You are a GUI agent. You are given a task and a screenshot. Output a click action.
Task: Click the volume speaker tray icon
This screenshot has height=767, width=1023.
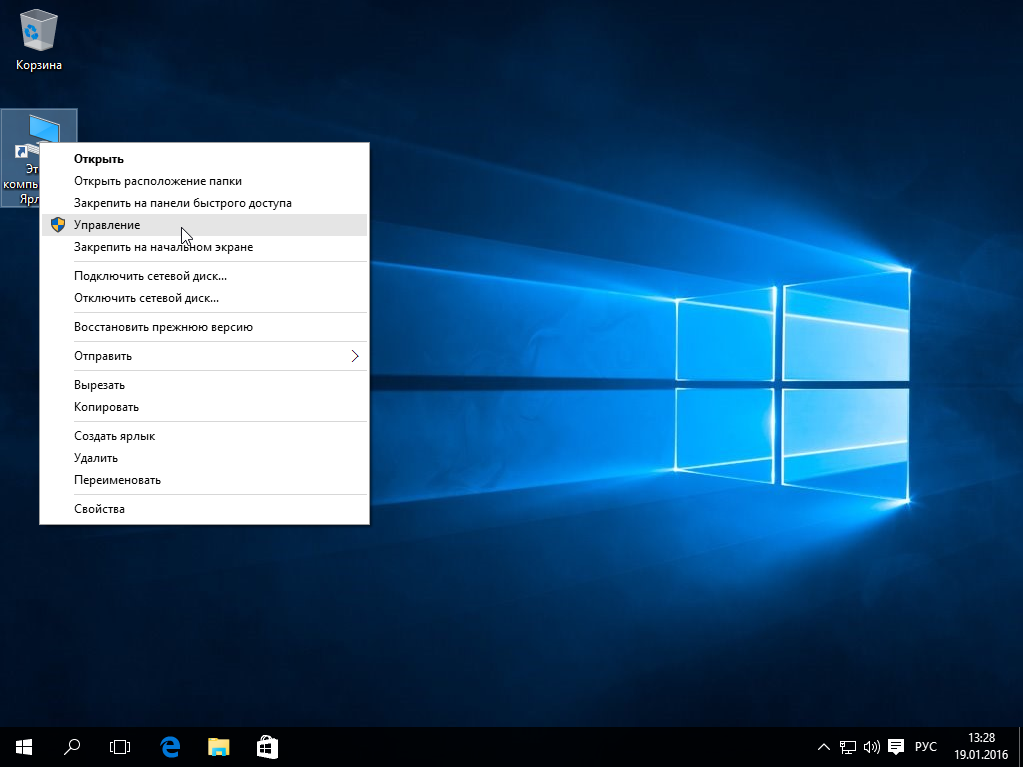coord(870,746)
